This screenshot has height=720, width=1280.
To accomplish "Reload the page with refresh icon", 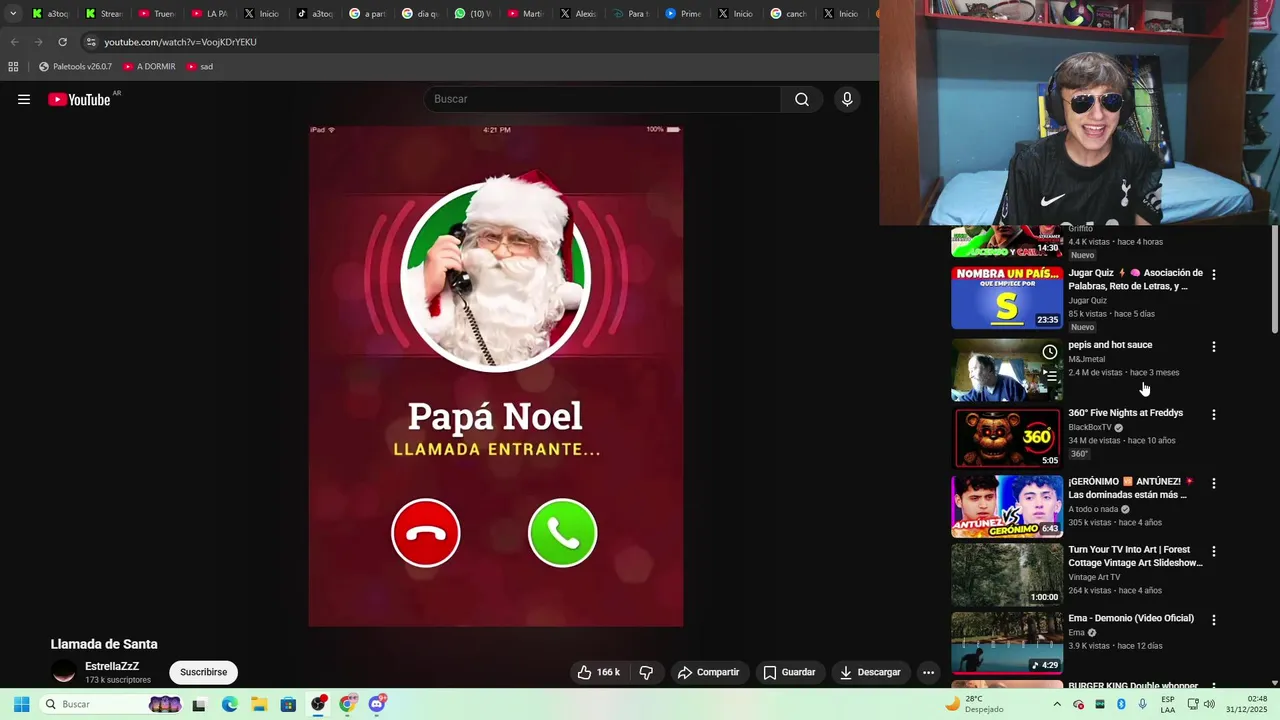I will (62, 42).
